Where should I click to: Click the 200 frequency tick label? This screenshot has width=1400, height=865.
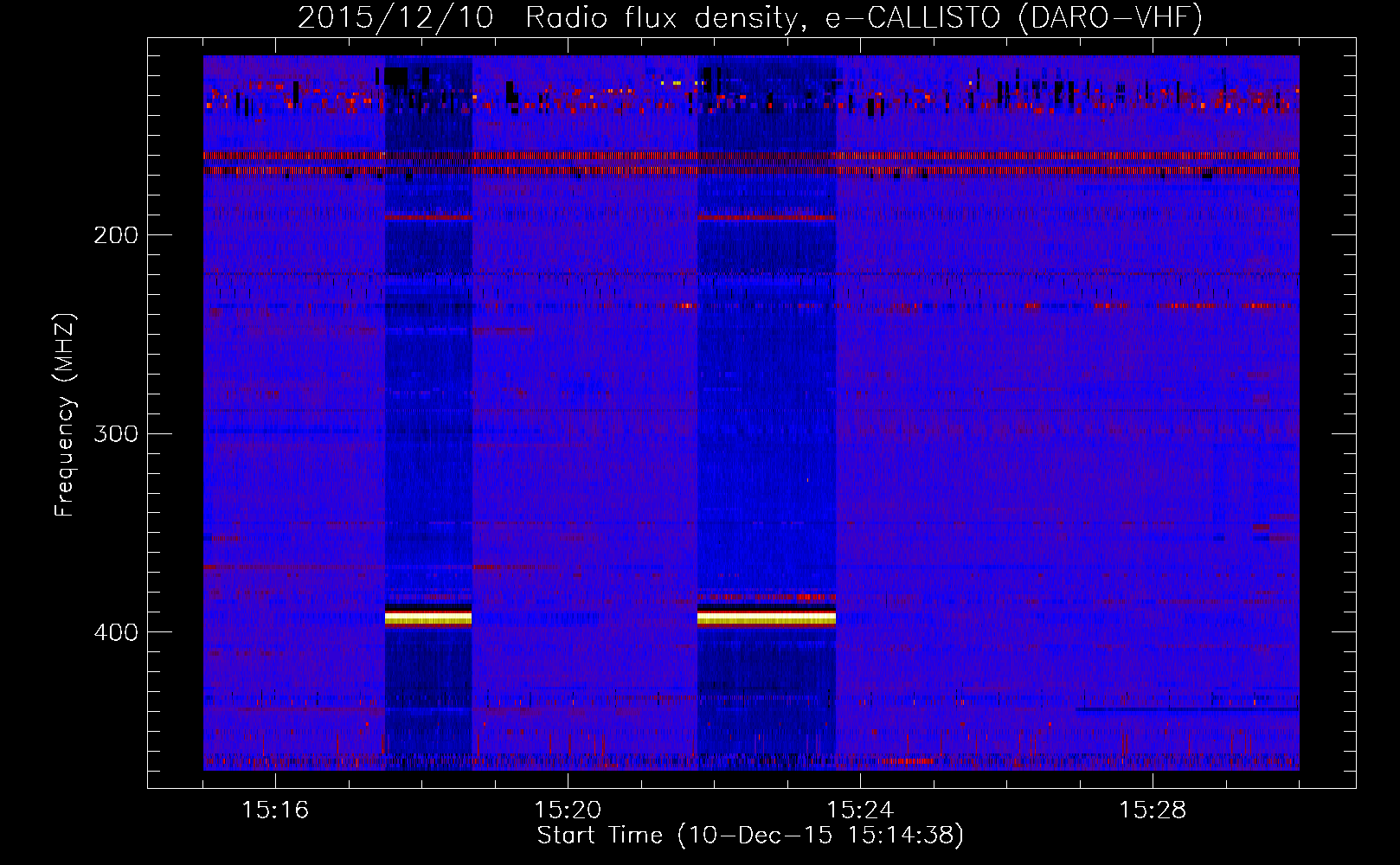116,235
